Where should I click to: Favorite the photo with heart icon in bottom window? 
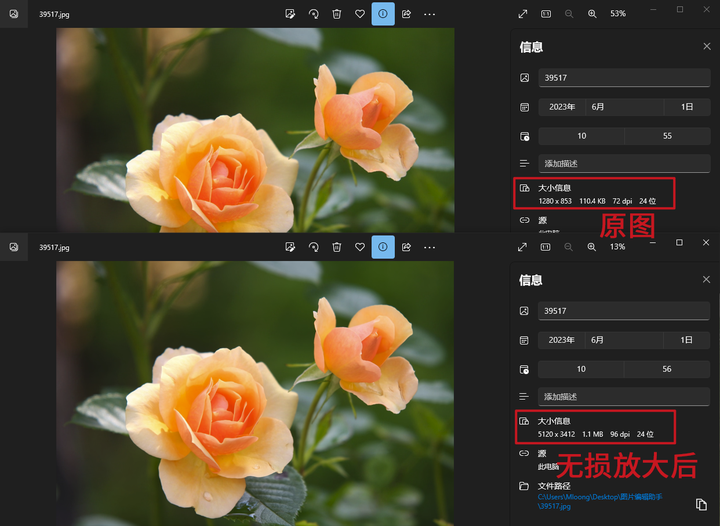pos(360,247)
